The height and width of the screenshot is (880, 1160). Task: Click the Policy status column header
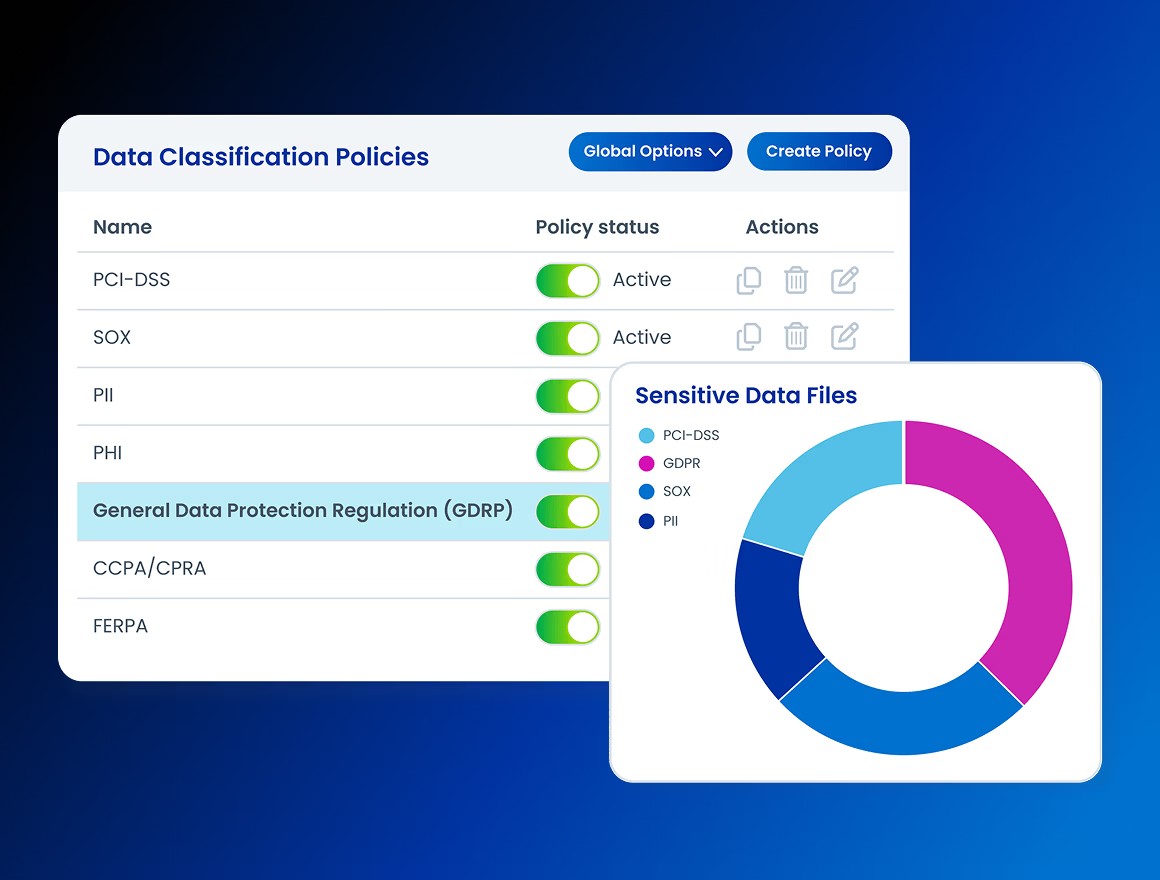[597, 227]
